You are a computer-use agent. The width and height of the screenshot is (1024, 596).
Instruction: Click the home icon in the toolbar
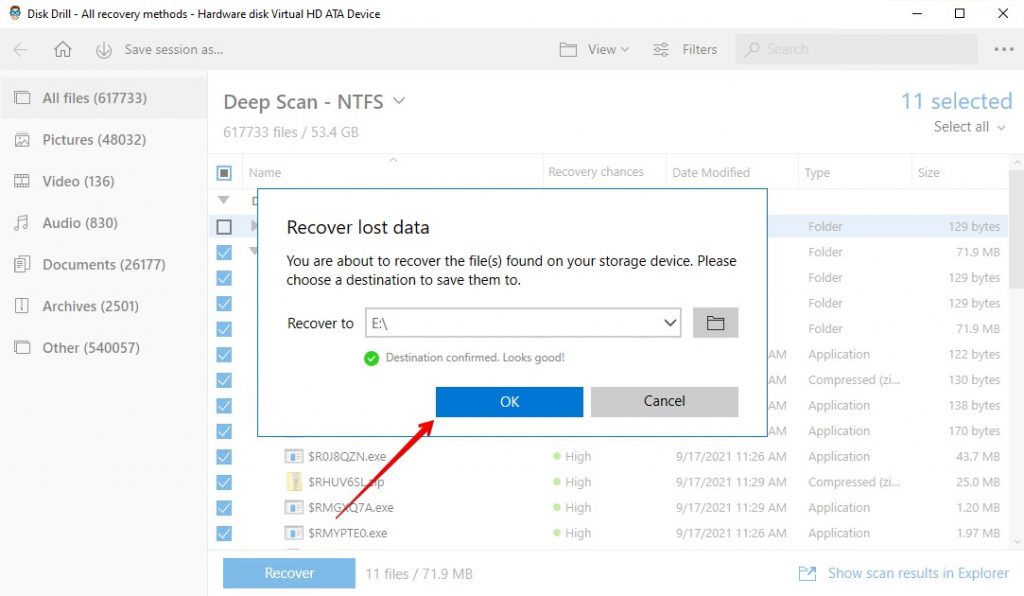[x=65, y=48]
